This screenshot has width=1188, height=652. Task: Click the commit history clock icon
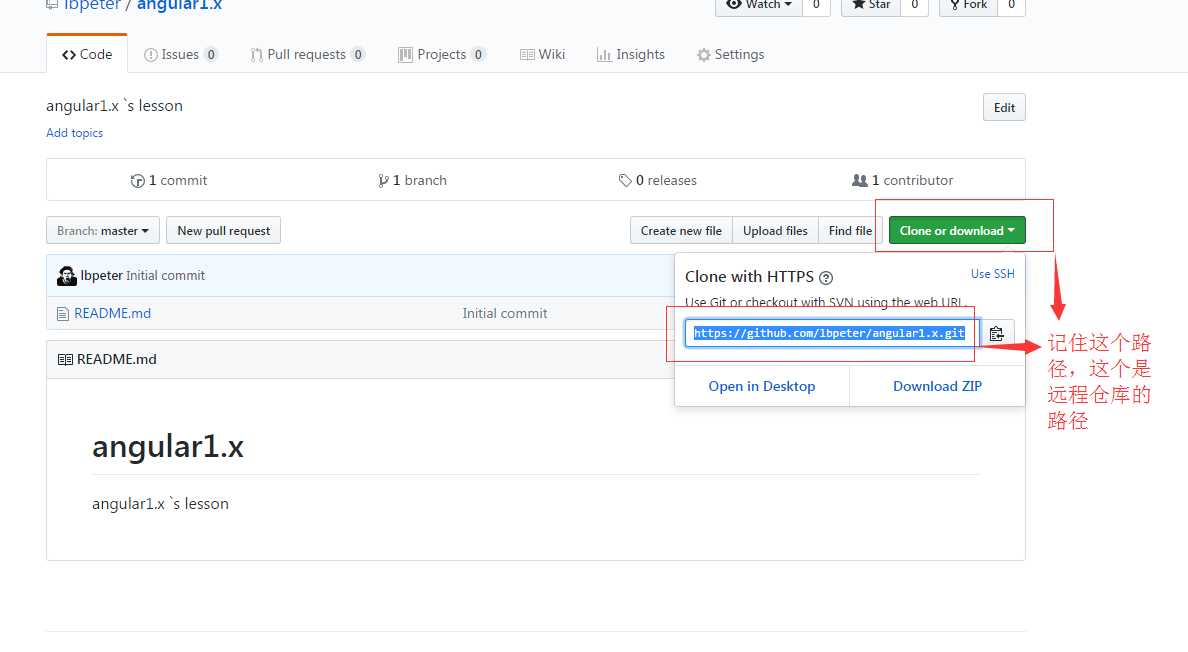click(137, 181)
